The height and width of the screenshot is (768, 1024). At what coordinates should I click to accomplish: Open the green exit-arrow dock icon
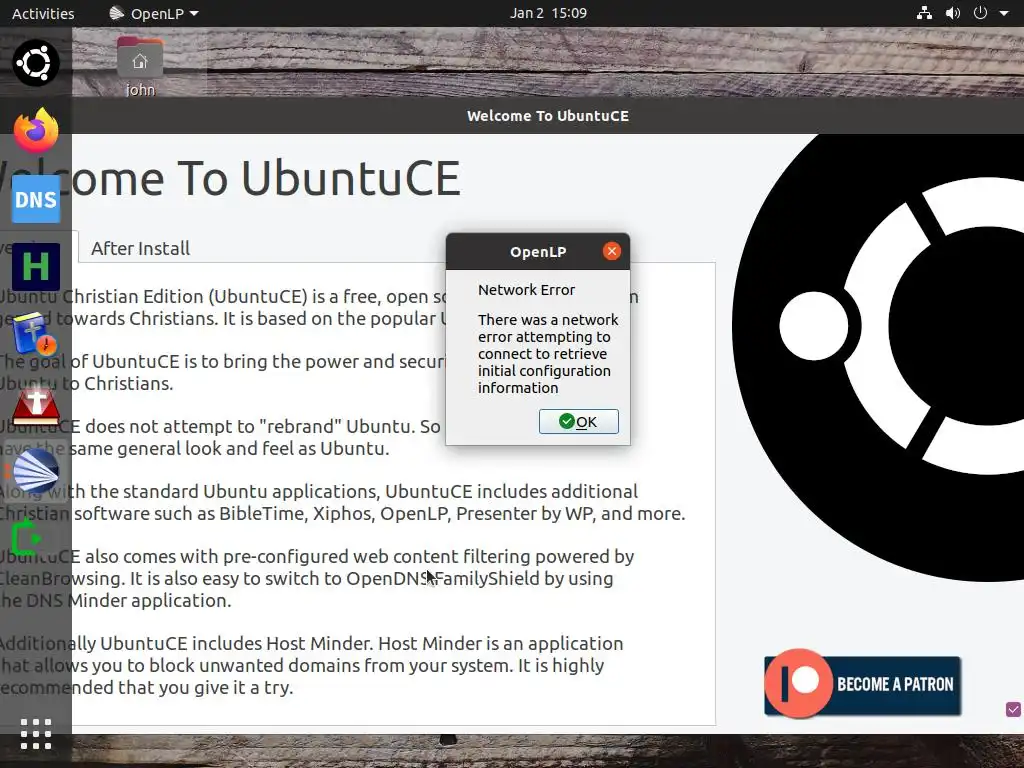(x=27, y=537)
